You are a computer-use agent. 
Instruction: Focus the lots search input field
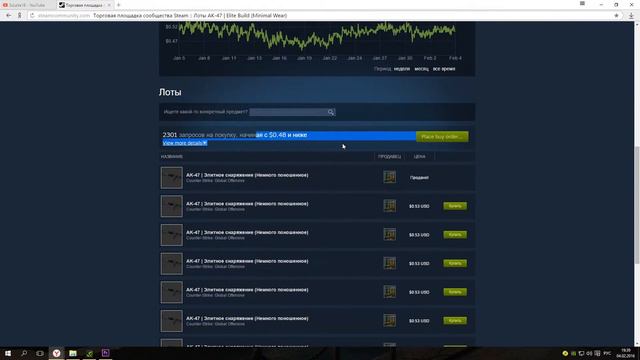pyautogui.click(x=289, y=112)
